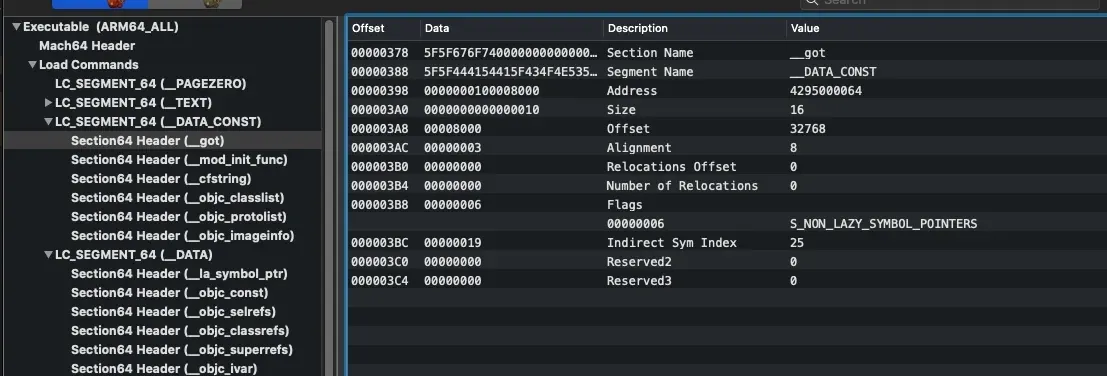Click data cell 00000019
The width and height of the screenshot is (1107, 376).
453,243
